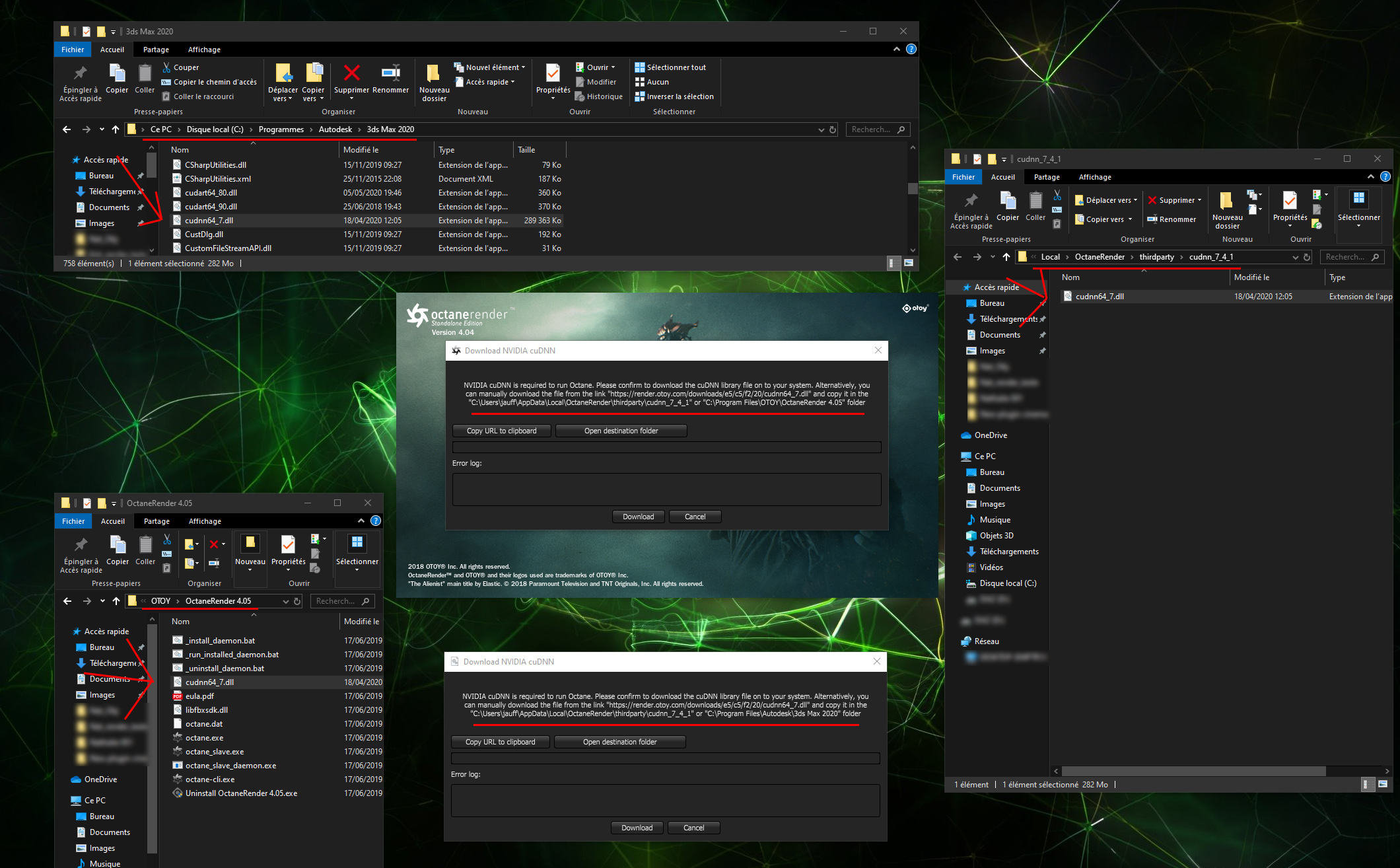Click Nouveau dossier in the 3ds Max 2020 window

pyautogui.click(x=434, y=83)
